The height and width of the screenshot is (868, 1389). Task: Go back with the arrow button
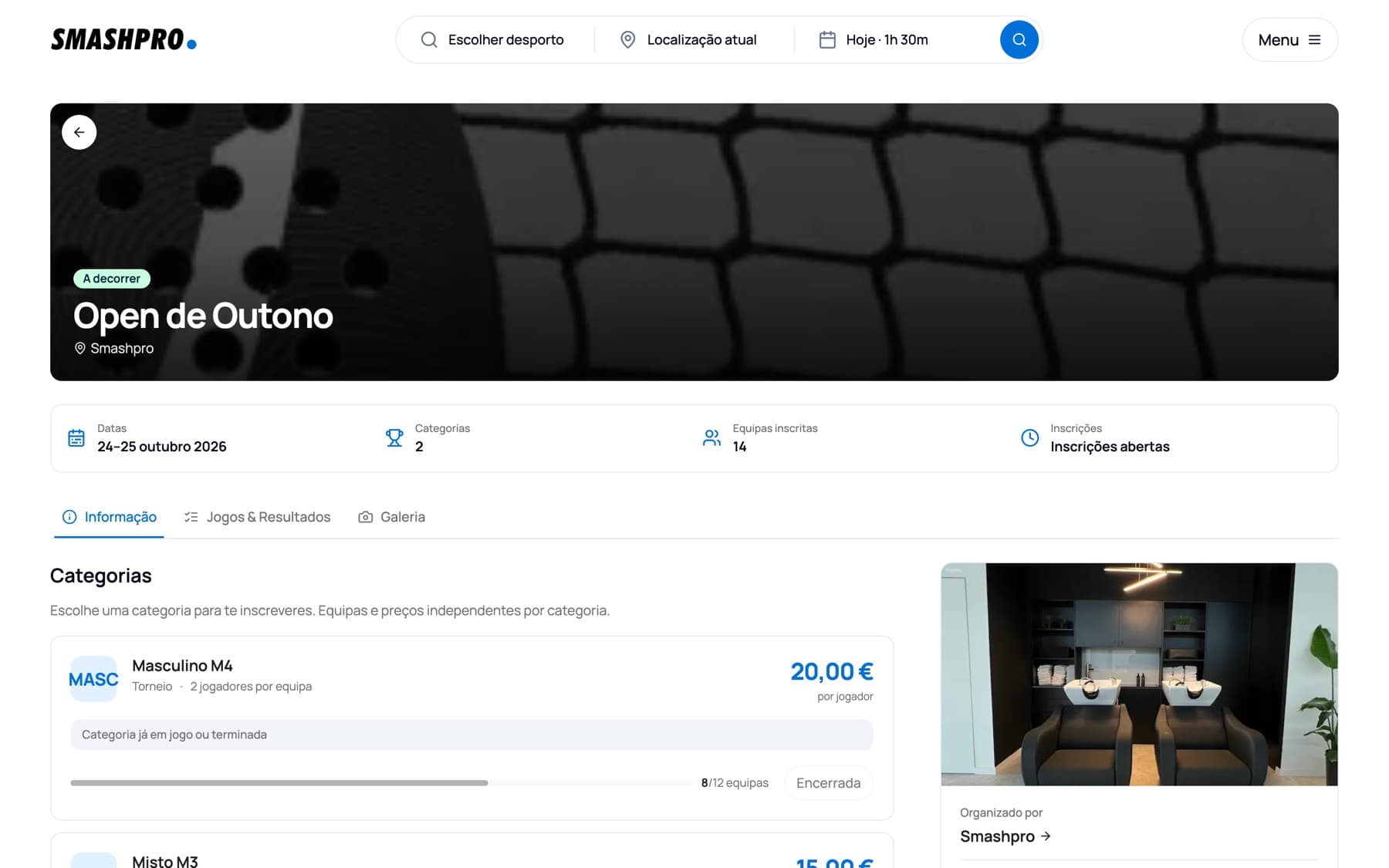[x=79, y=132]
